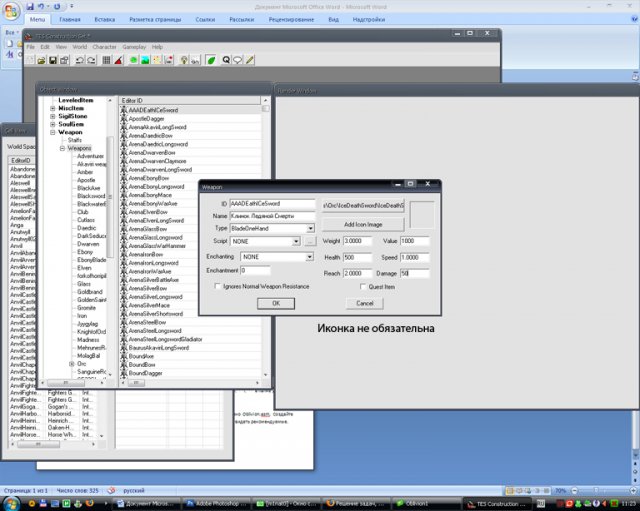Click the Word zoom slider handle
The image size is (640, 511).
click(x=596, y=490)
